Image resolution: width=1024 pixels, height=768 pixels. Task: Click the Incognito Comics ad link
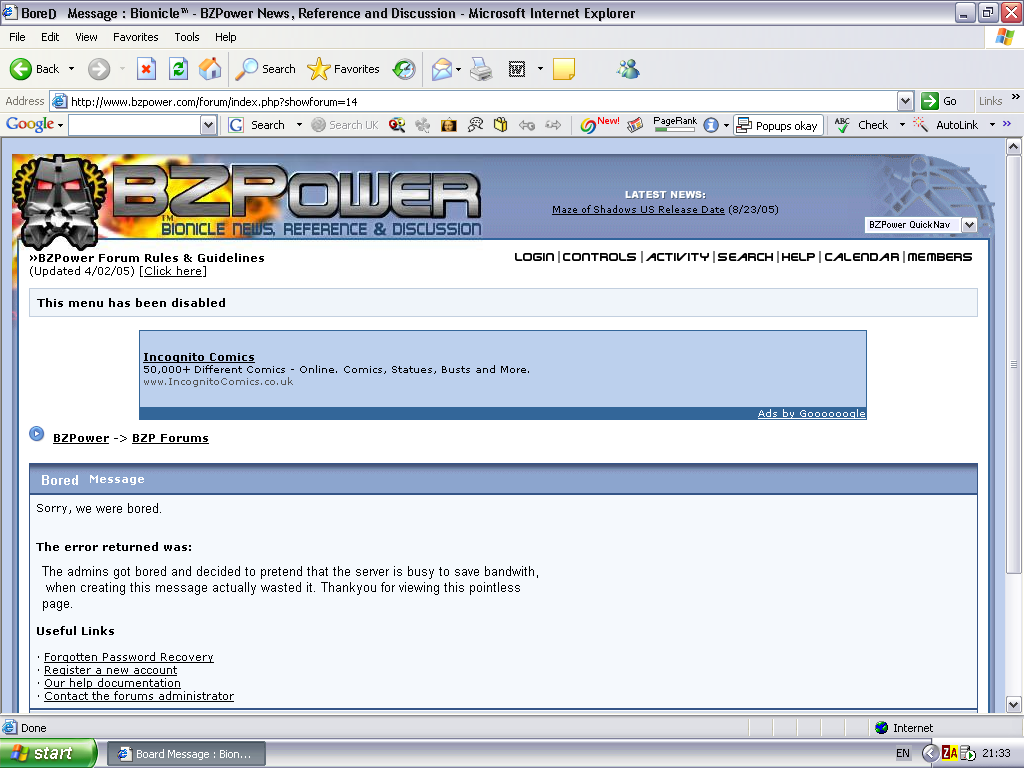coord(199,357)
